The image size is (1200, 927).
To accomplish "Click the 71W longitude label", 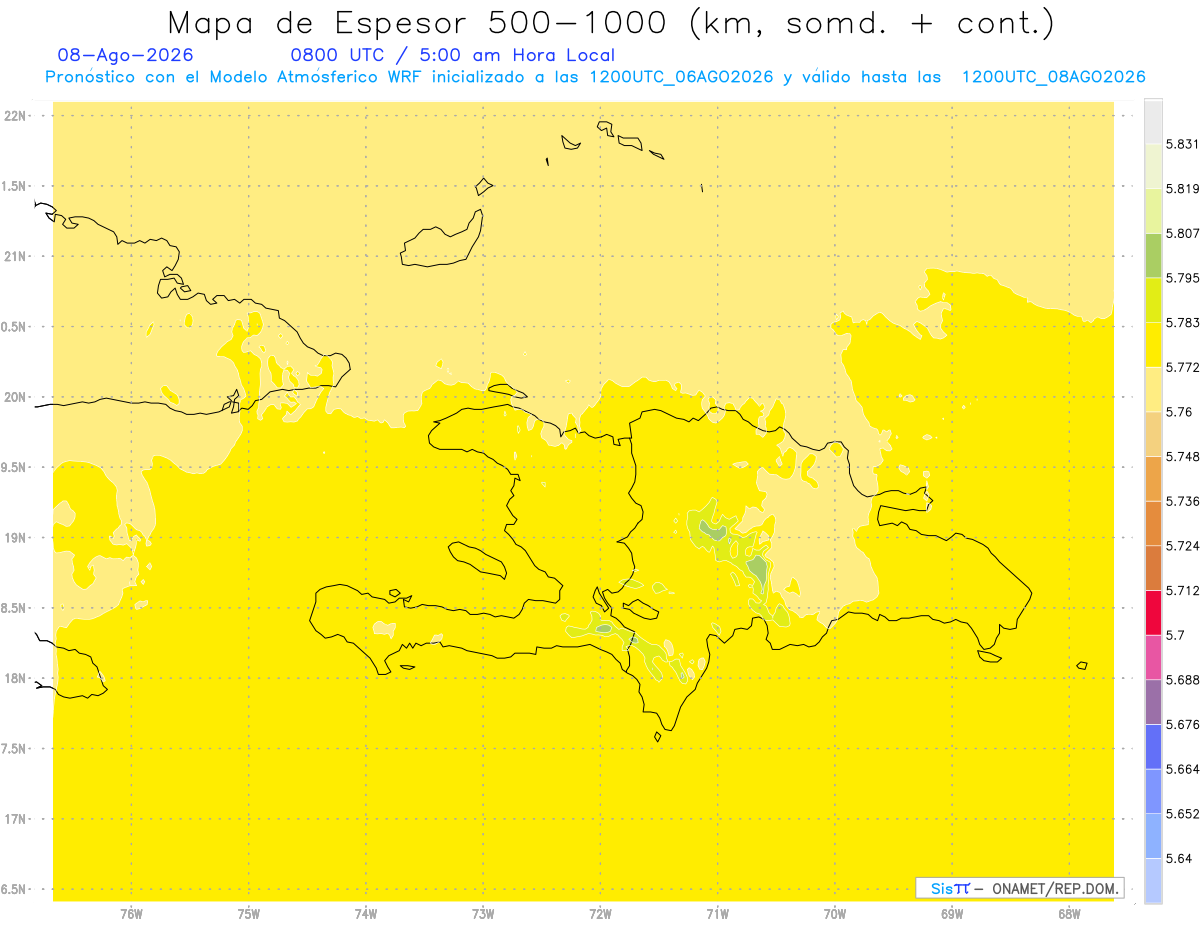I will (717, 914).
